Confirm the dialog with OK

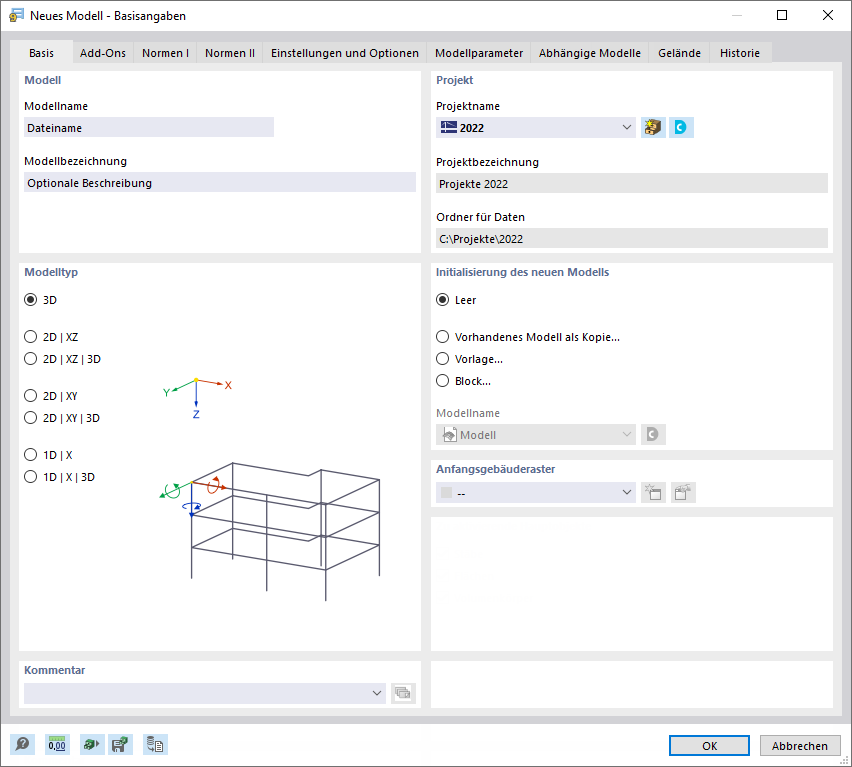[708, 745]
